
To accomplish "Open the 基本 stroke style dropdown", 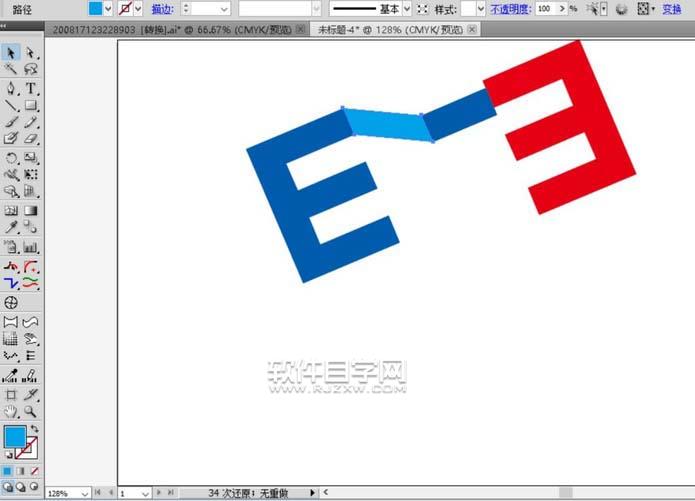I will (x=407, y=8).
